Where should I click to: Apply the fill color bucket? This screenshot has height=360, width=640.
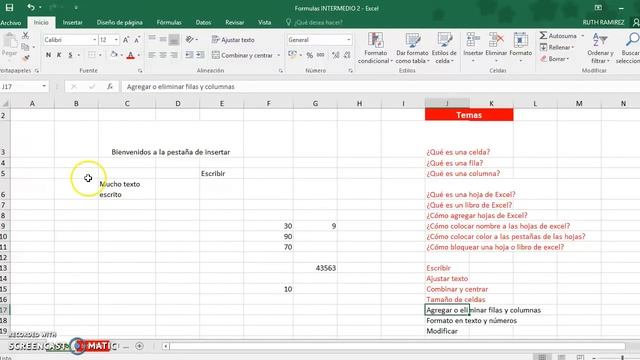tap(114, 55)
